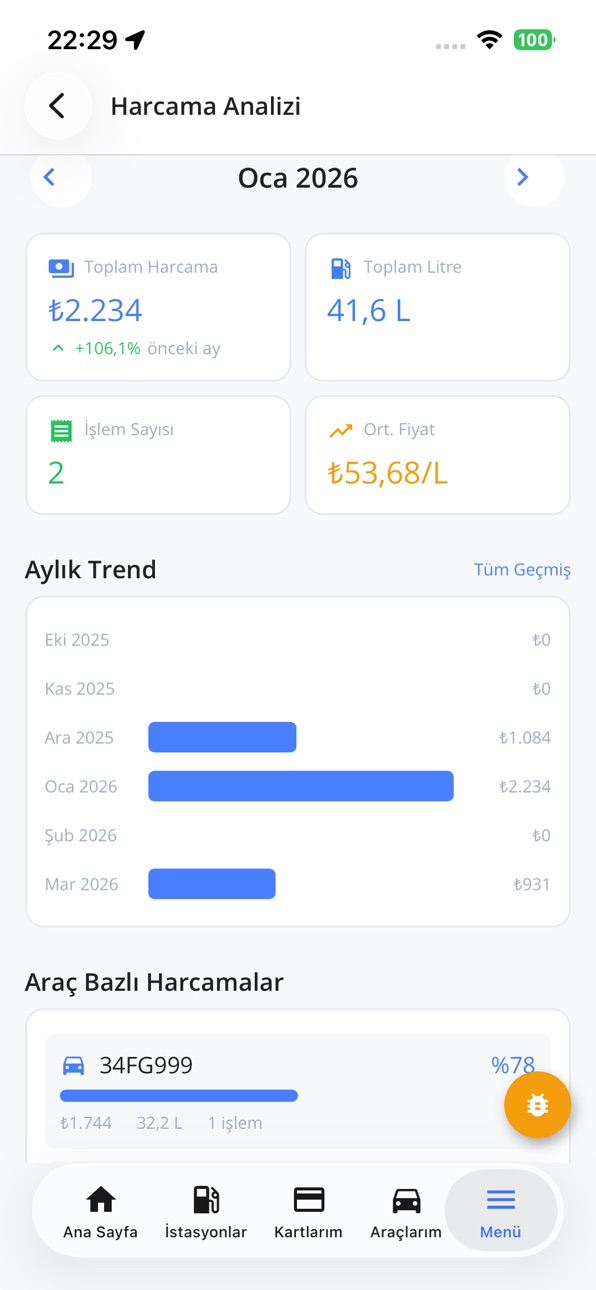
Task: Open Ana Sayfa home tab
Action: pos(101,1211)
